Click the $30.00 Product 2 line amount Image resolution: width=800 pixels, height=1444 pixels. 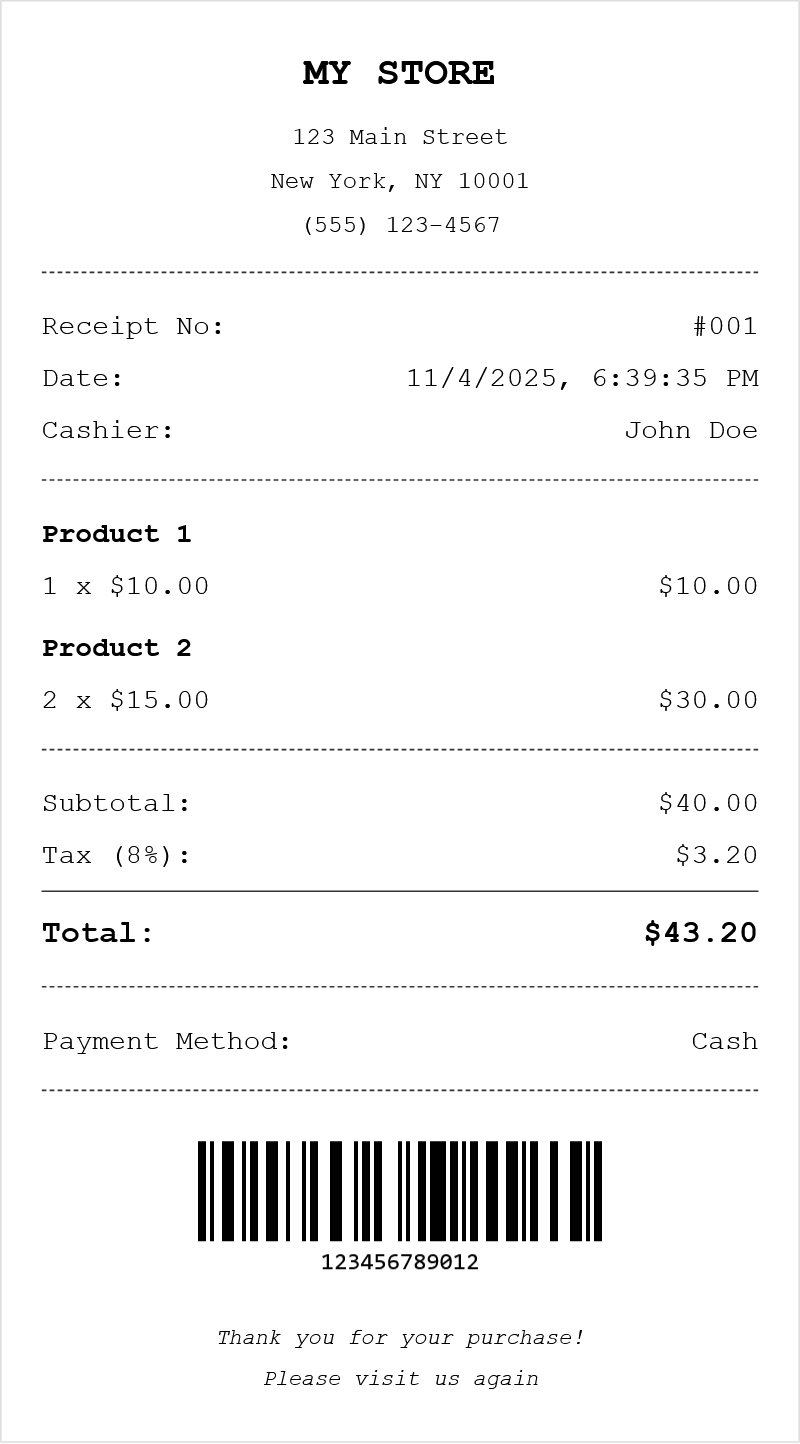click(x=708, y=700)
